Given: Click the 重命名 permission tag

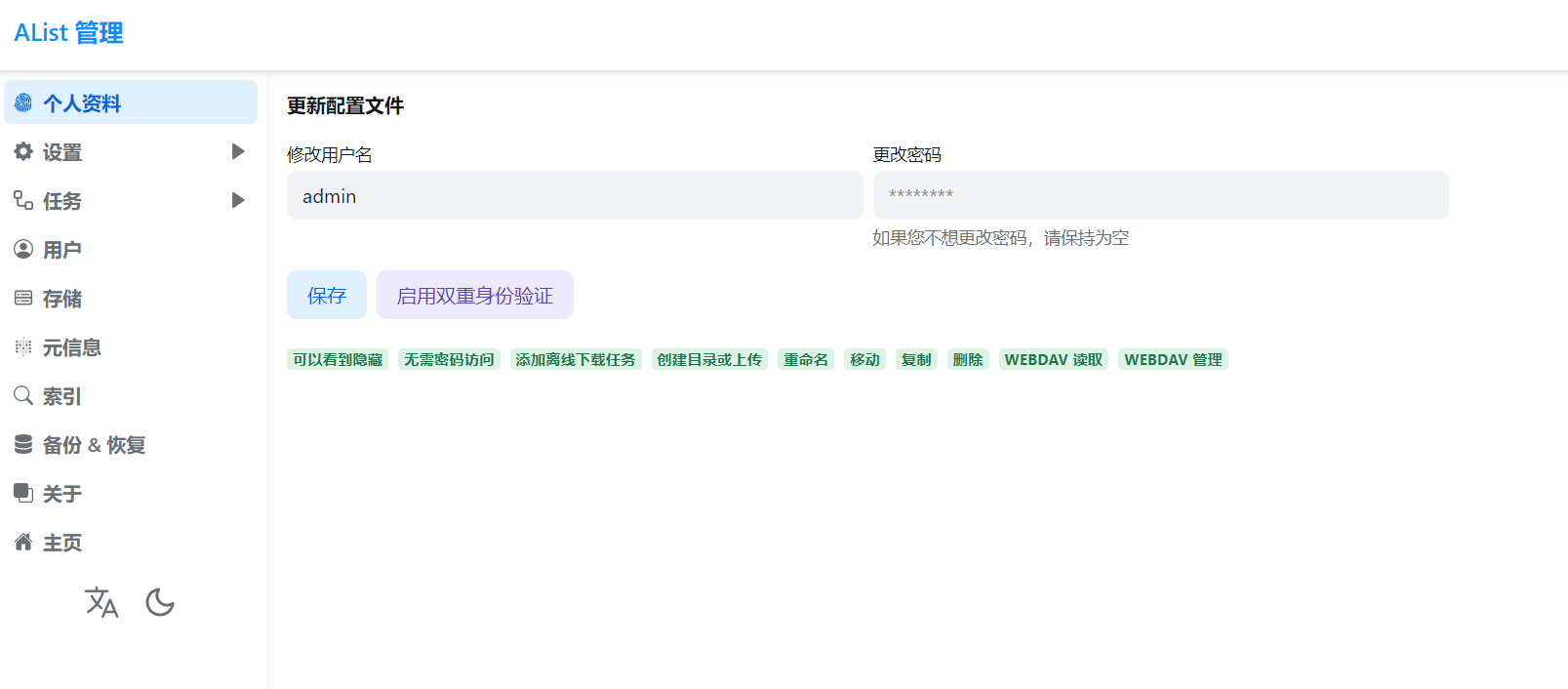Looking at the screenshot, I should 806,359.
